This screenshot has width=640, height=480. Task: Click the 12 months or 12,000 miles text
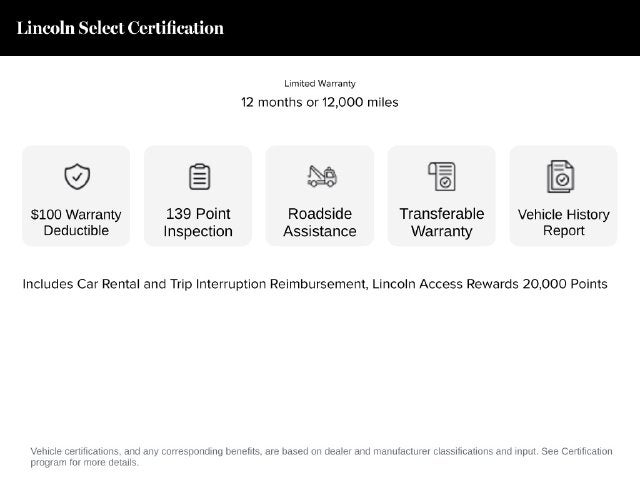pos(320,102)
